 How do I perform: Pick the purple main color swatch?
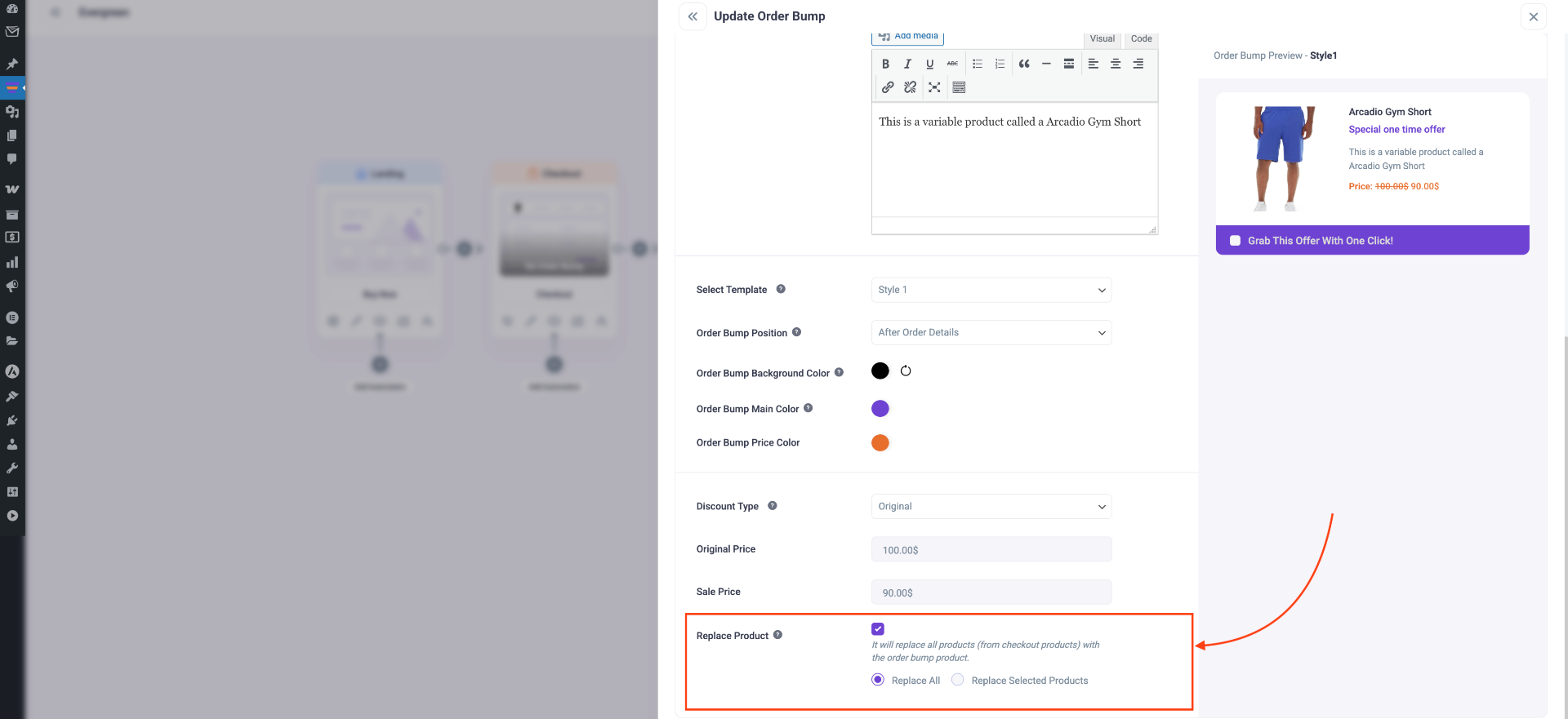[x=880, y=408]
